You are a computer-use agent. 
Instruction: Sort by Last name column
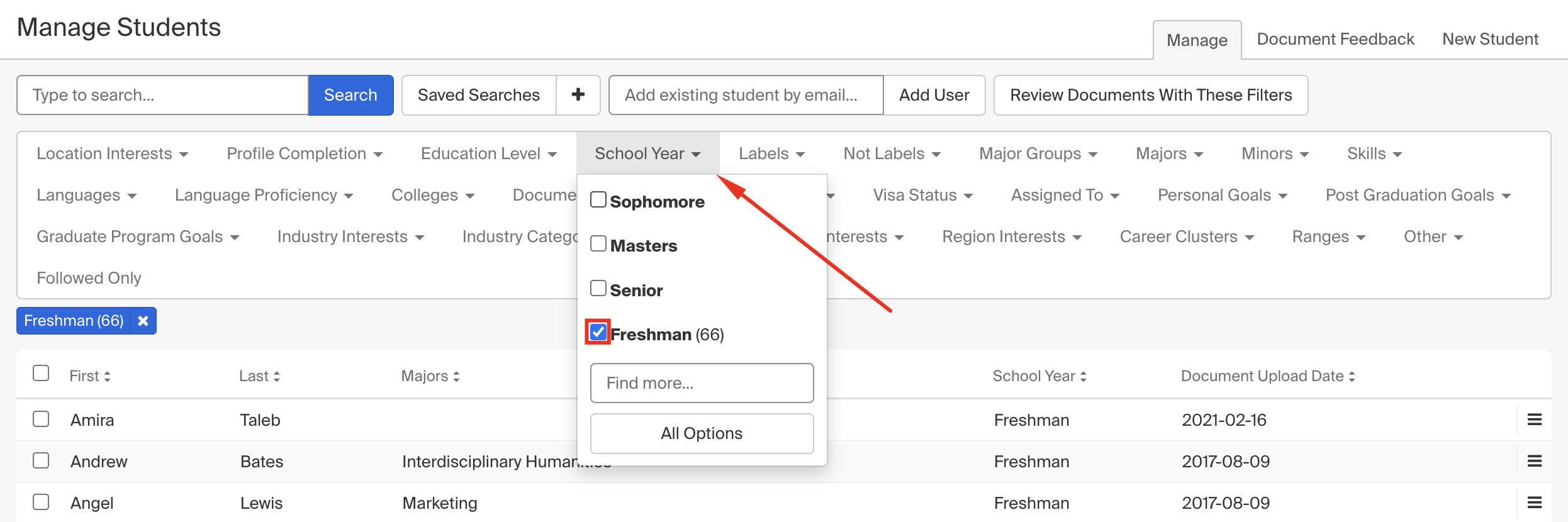coord(259,376)
